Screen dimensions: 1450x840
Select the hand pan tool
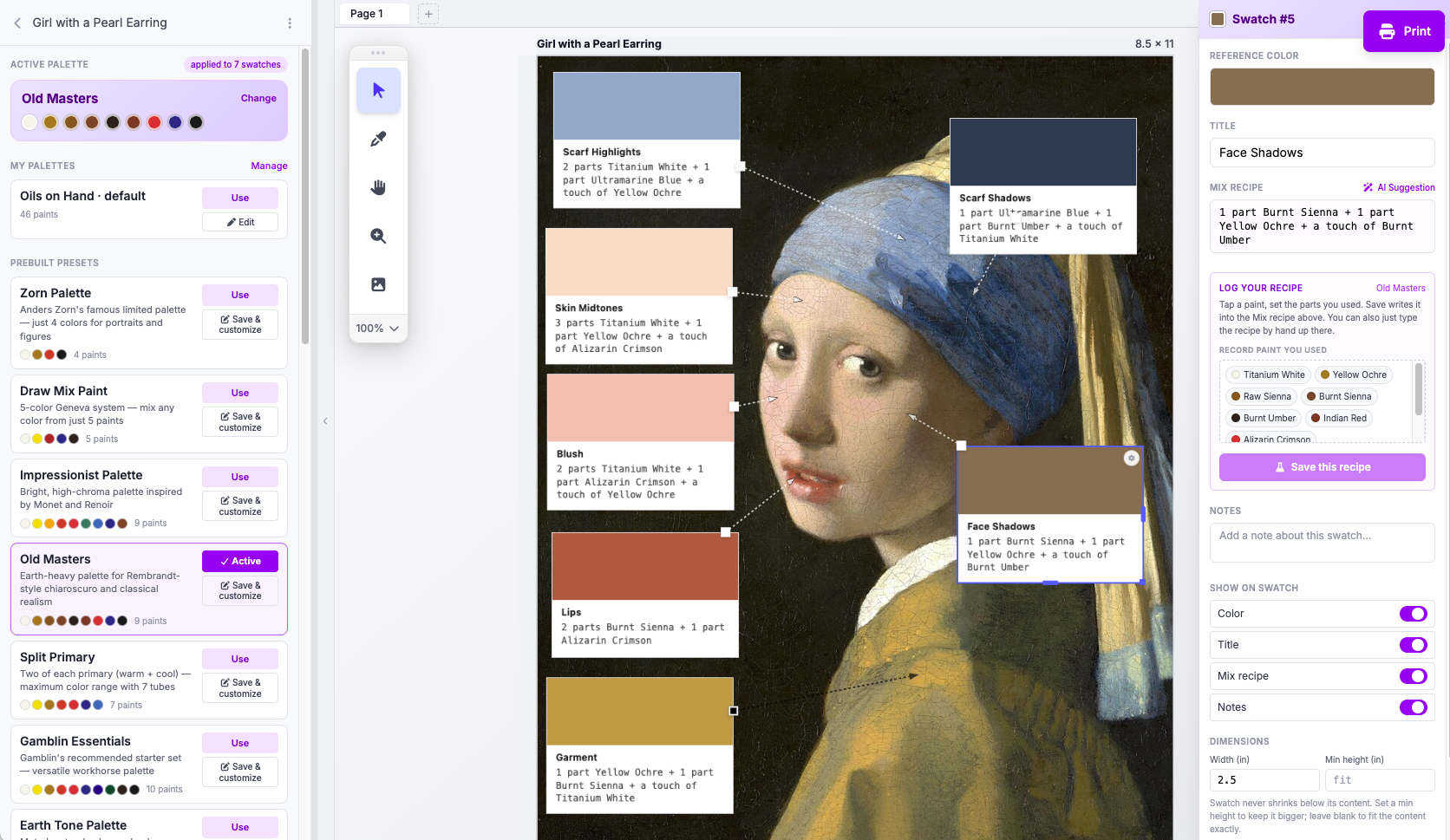point(378,187)
